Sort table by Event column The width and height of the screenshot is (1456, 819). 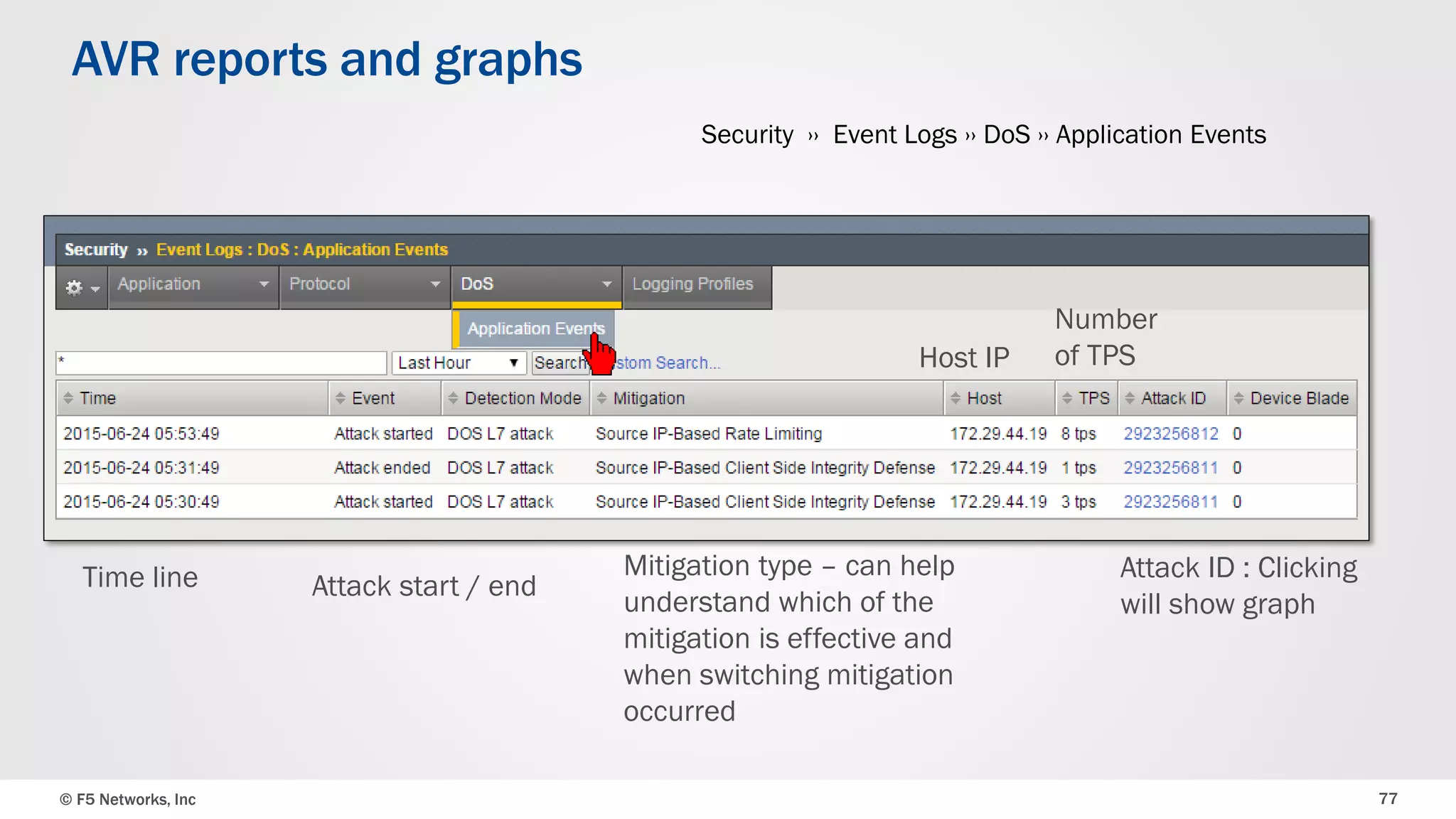pos(385,398)
